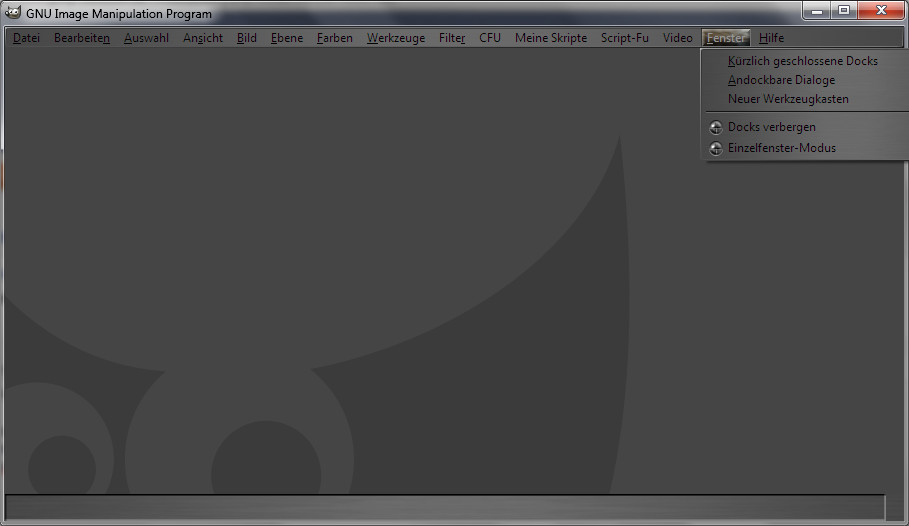Screen dimensions: 909x526
Task: Open the CFU menu
Action: [490, 38]
